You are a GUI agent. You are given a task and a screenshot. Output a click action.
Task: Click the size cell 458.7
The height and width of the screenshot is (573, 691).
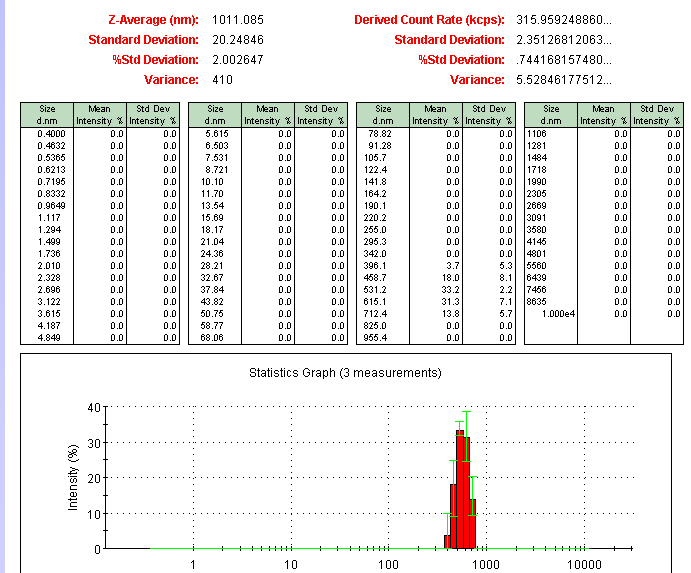[x=375, y=278]
